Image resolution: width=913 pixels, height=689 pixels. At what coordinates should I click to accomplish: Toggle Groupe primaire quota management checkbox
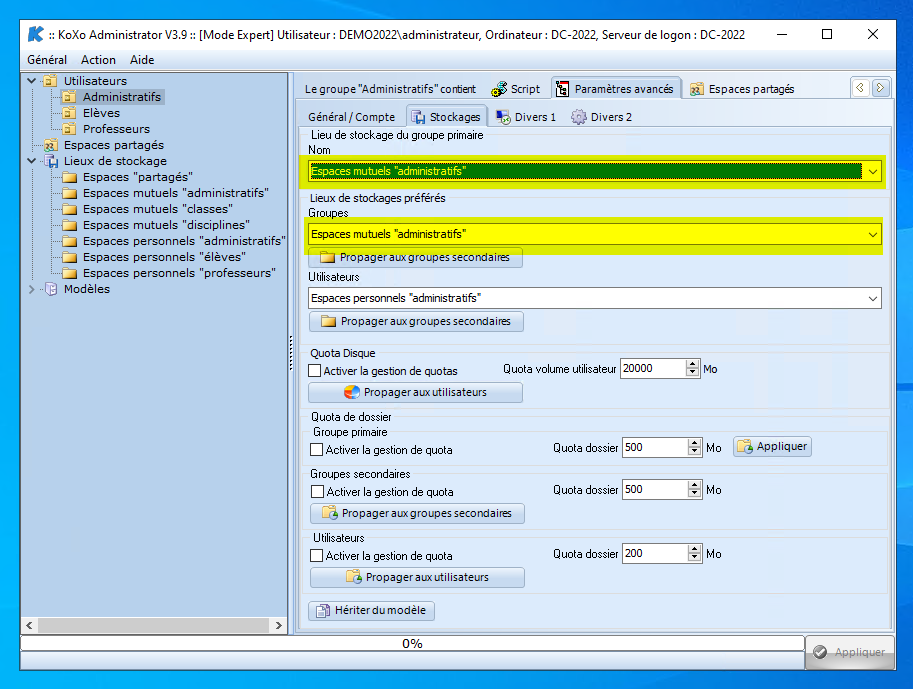pyautogui.click(x=317, y=450)
